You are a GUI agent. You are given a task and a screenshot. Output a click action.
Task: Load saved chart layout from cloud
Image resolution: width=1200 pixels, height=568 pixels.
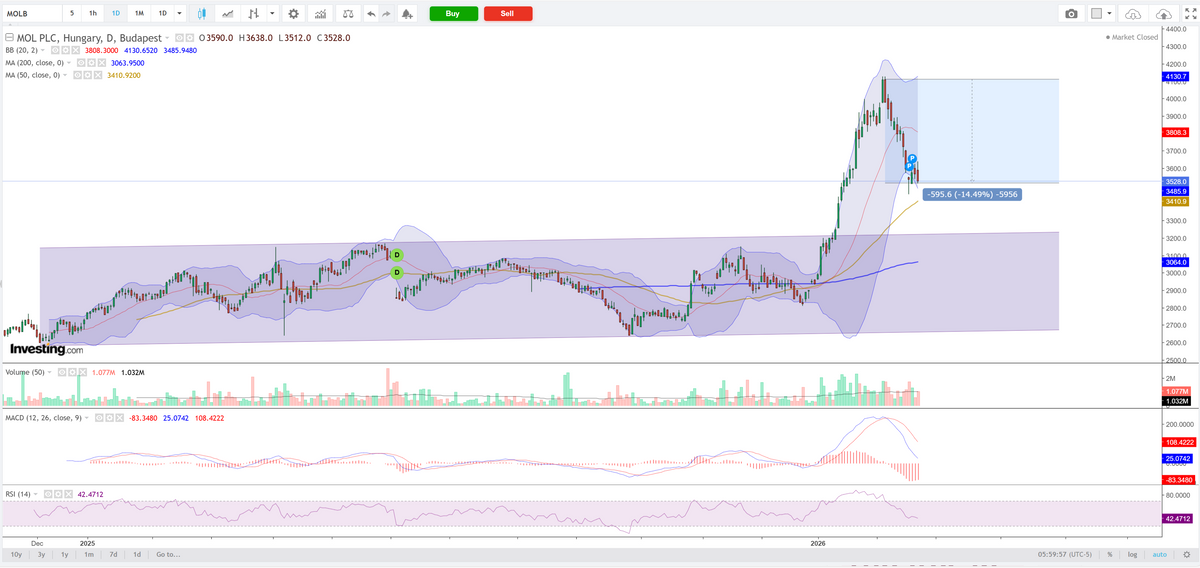tap(1133, 14)
